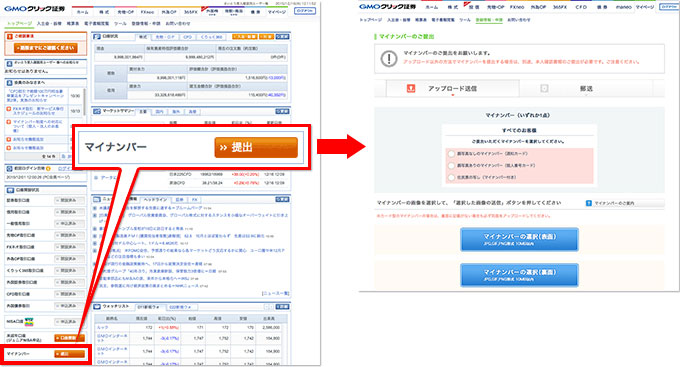680x367 pixels.
Task: Open the FXneo tab on the left page
Action: (147, 12)
